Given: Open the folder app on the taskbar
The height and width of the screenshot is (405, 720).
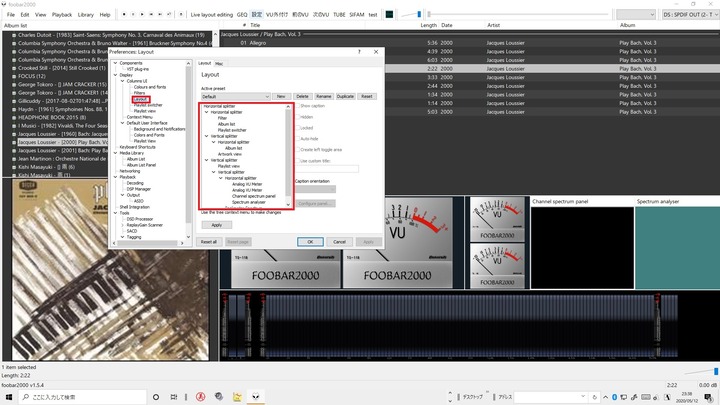Looking at the screenshot, I should click(x=237, y=397).
